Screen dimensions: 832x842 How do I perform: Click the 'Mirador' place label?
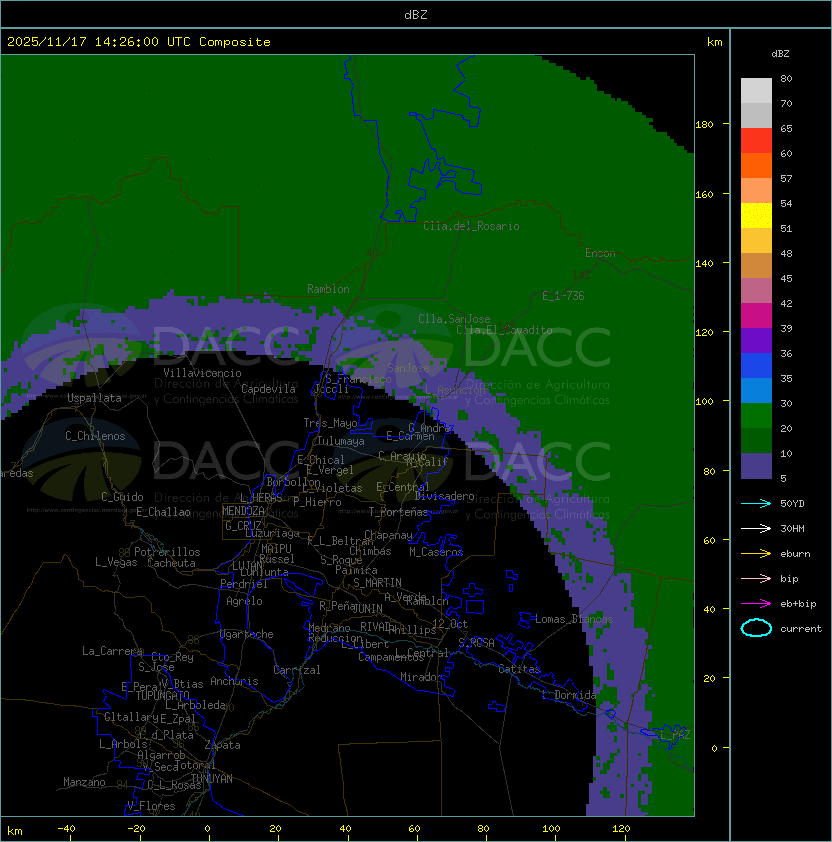[x=422, y=677]
